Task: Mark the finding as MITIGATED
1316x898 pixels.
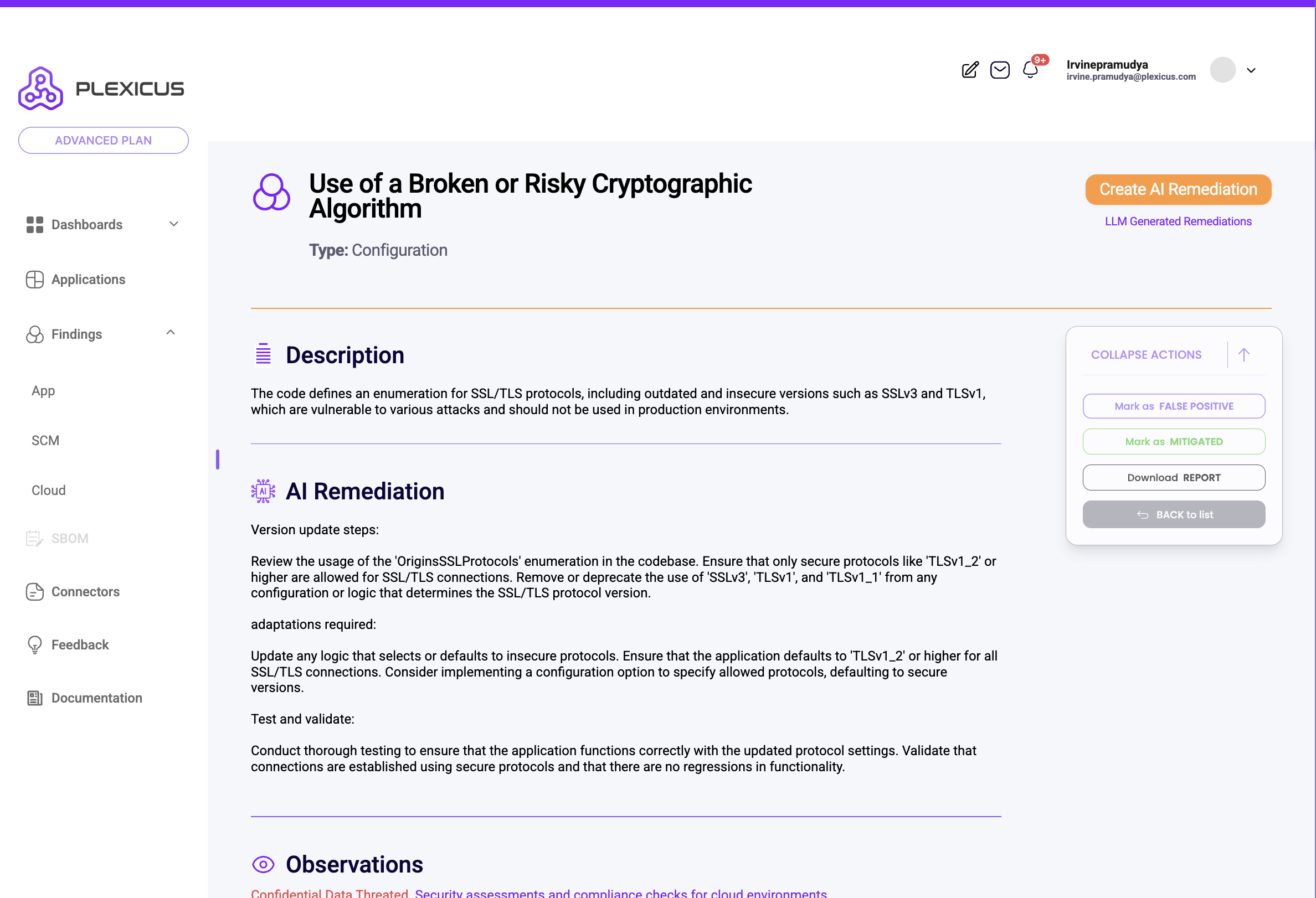Action: [x=1173, y=441]
